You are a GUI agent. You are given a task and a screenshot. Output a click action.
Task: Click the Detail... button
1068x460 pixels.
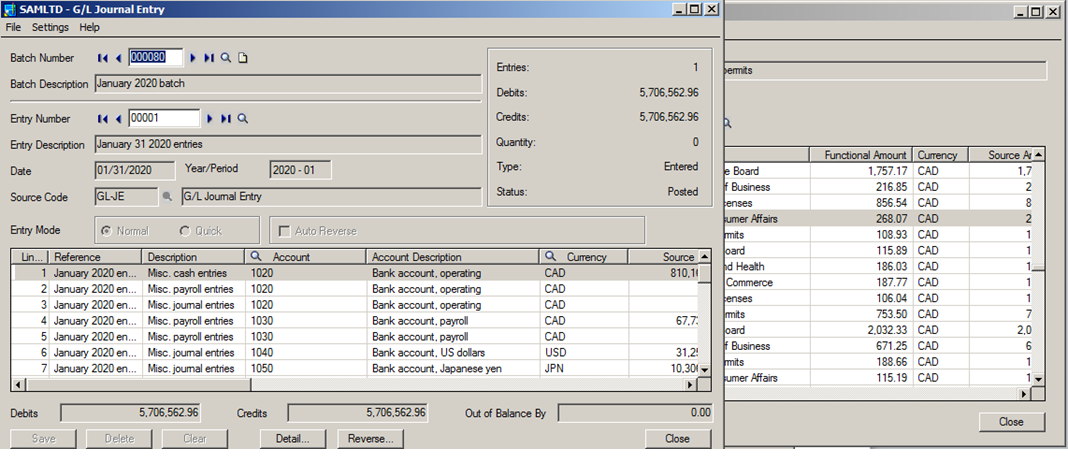point(293,438)
